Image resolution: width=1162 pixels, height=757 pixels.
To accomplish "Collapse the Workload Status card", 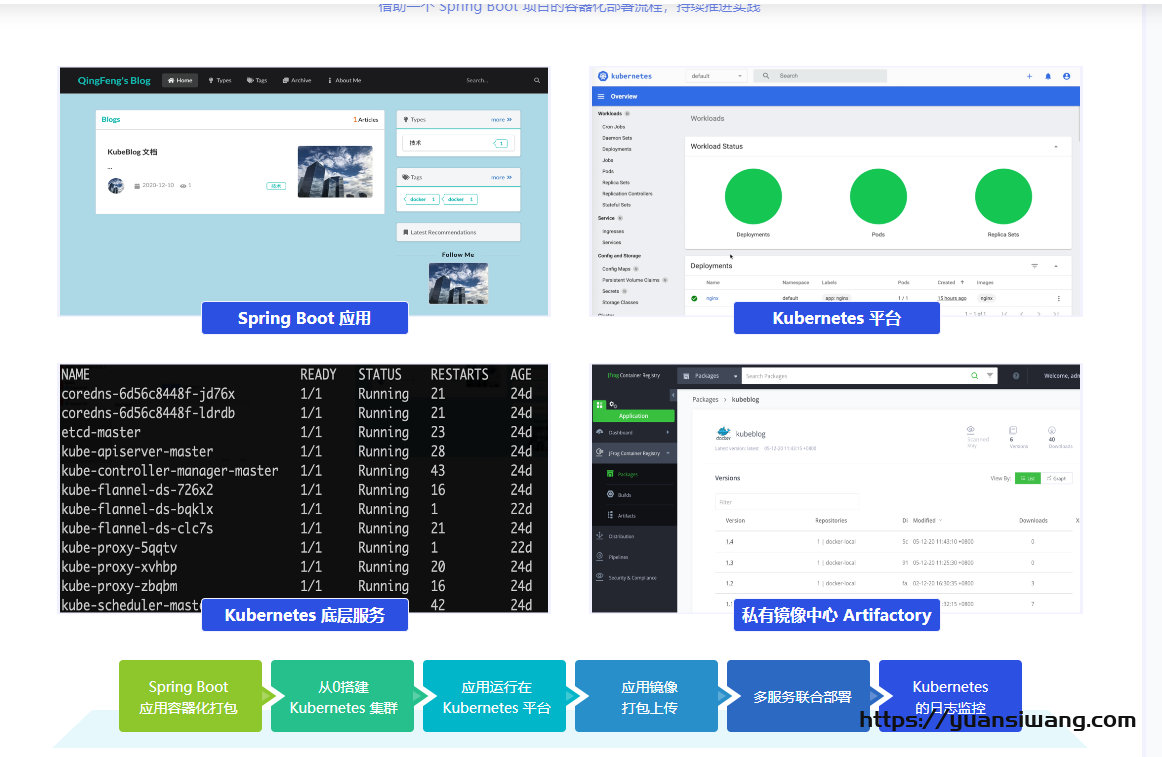I will (x=1056, y=147).
